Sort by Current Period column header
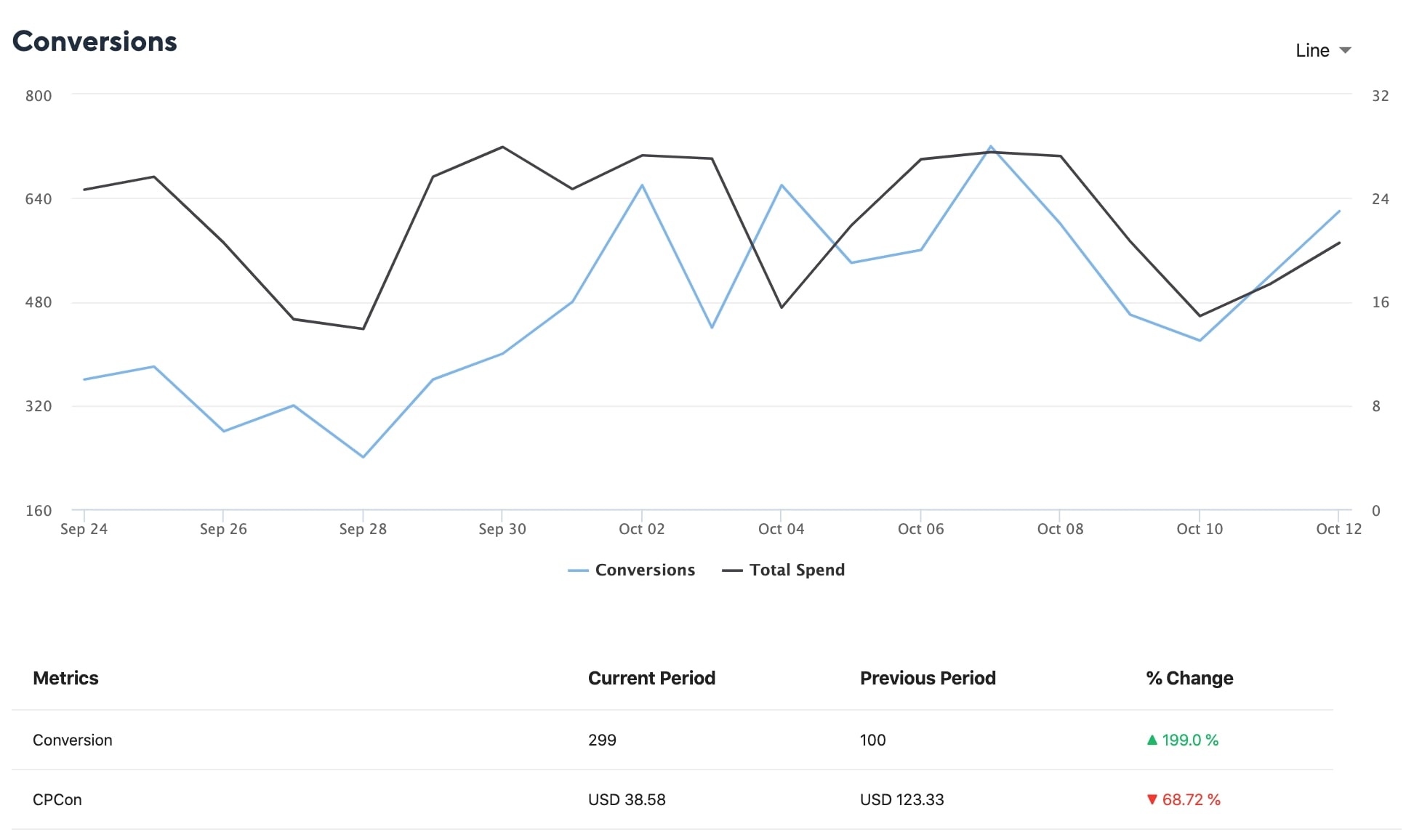 coord(651,678)
